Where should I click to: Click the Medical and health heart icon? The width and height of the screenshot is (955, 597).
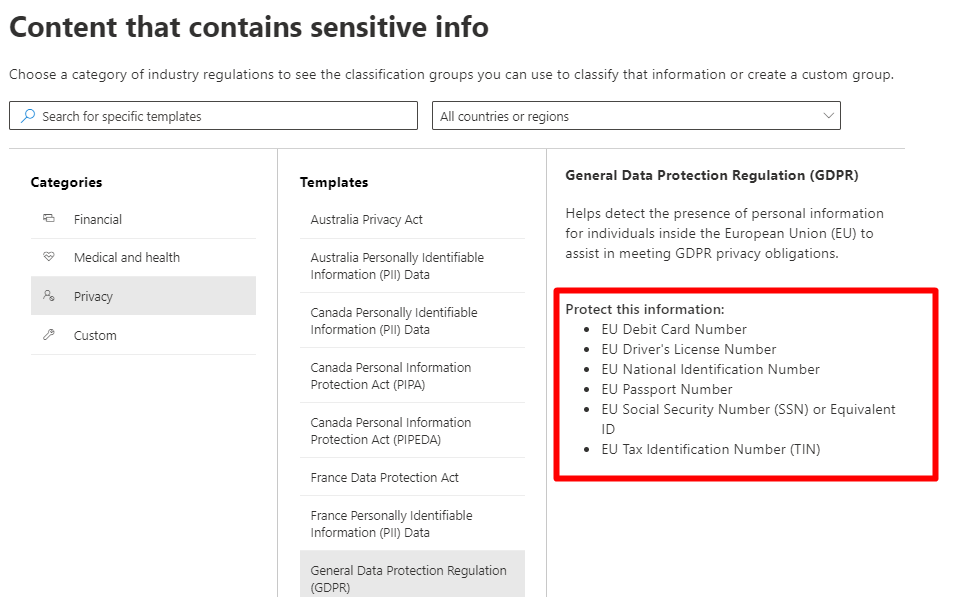49,257
